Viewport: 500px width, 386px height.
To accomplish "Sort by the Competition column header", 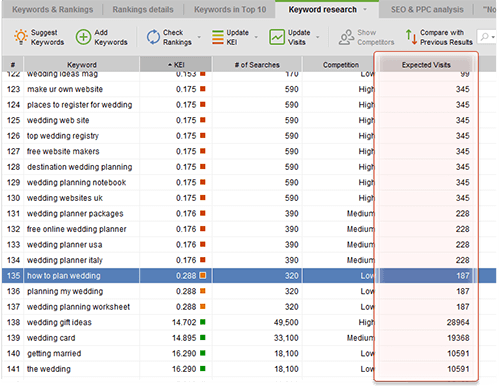I will 341,64.
